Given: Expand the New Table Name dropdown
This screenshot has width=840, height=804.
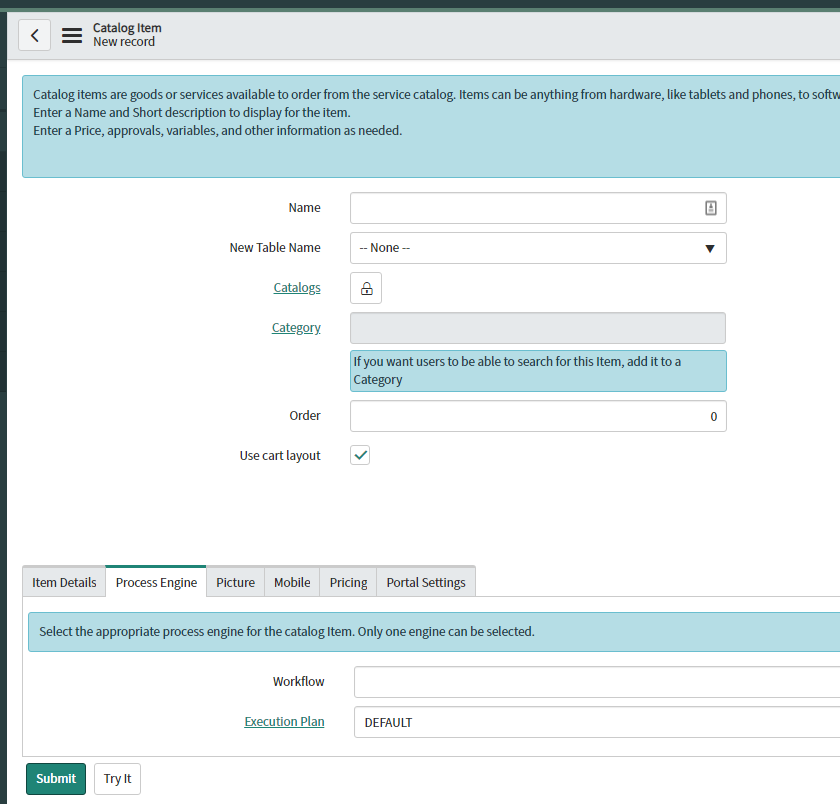Looking at the screenshot, I should pyautogui.click(x=538, y=248).
